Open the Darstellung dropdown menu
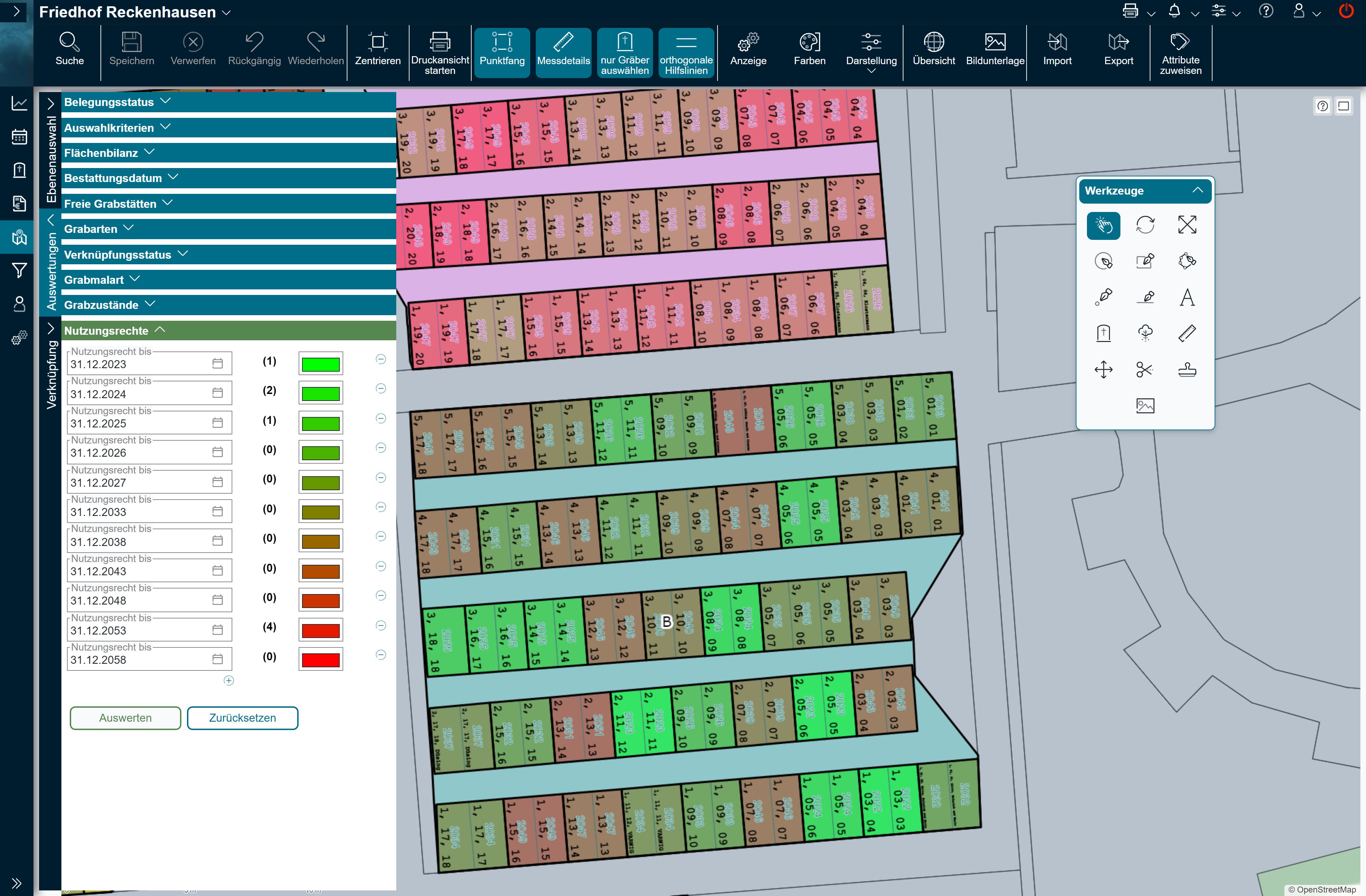This screenshot has width=1366, height=896. 871,53
